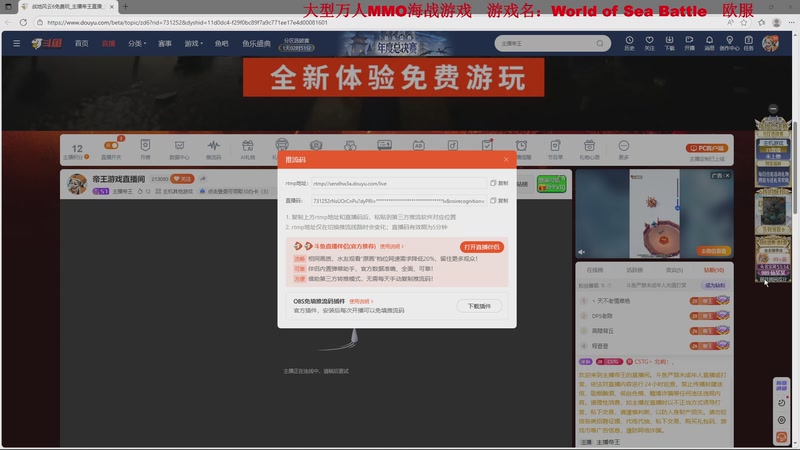Go to 赛事 events tab
Image resolution: width=800 pixels, height=450 pixels.
[165, 43]
